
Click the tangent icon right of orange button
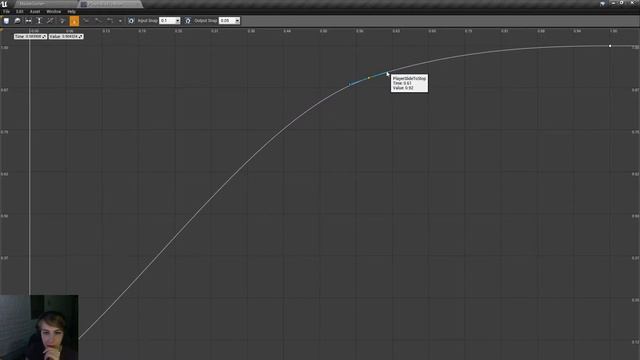pos(86,20)
